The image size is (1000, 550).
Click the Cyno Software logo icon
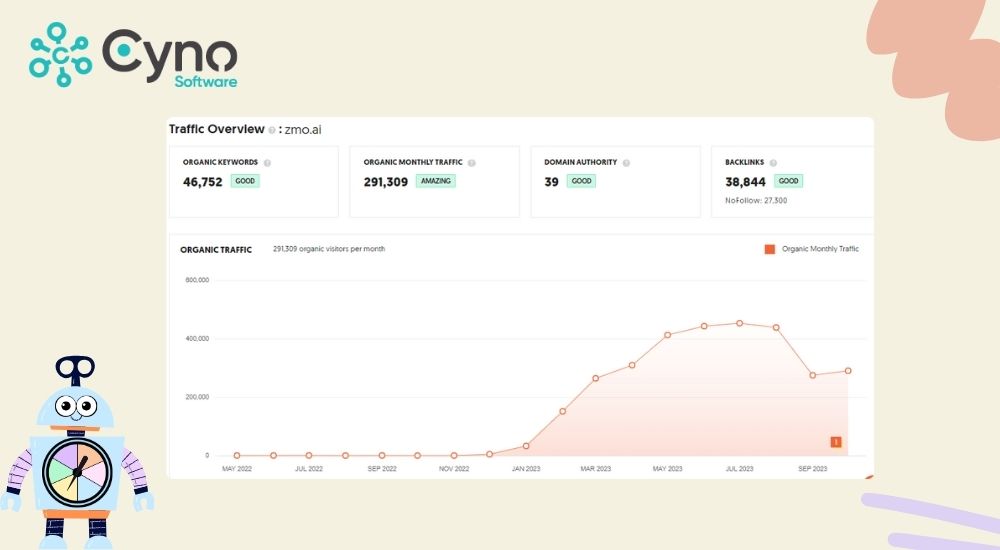pyautogui.click(x=60, y=54)
